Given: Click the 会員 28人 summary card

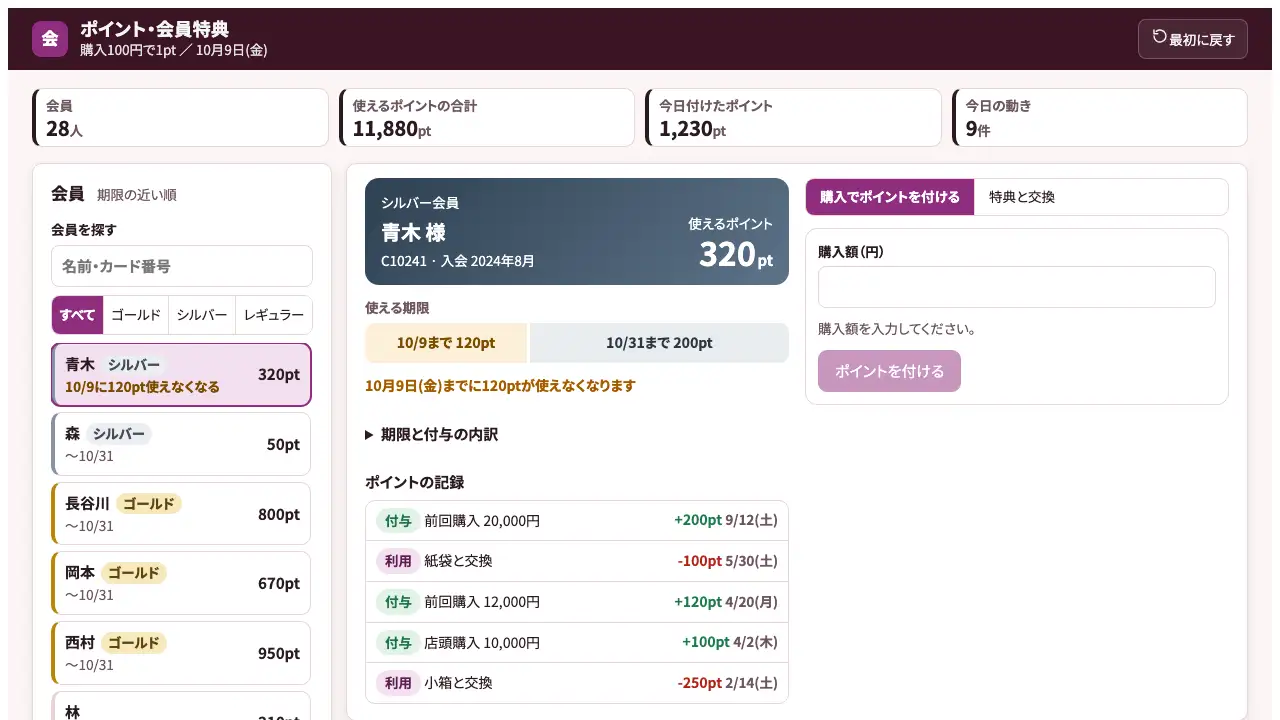Looking at the screenshot, I should [x=180, y=117].
